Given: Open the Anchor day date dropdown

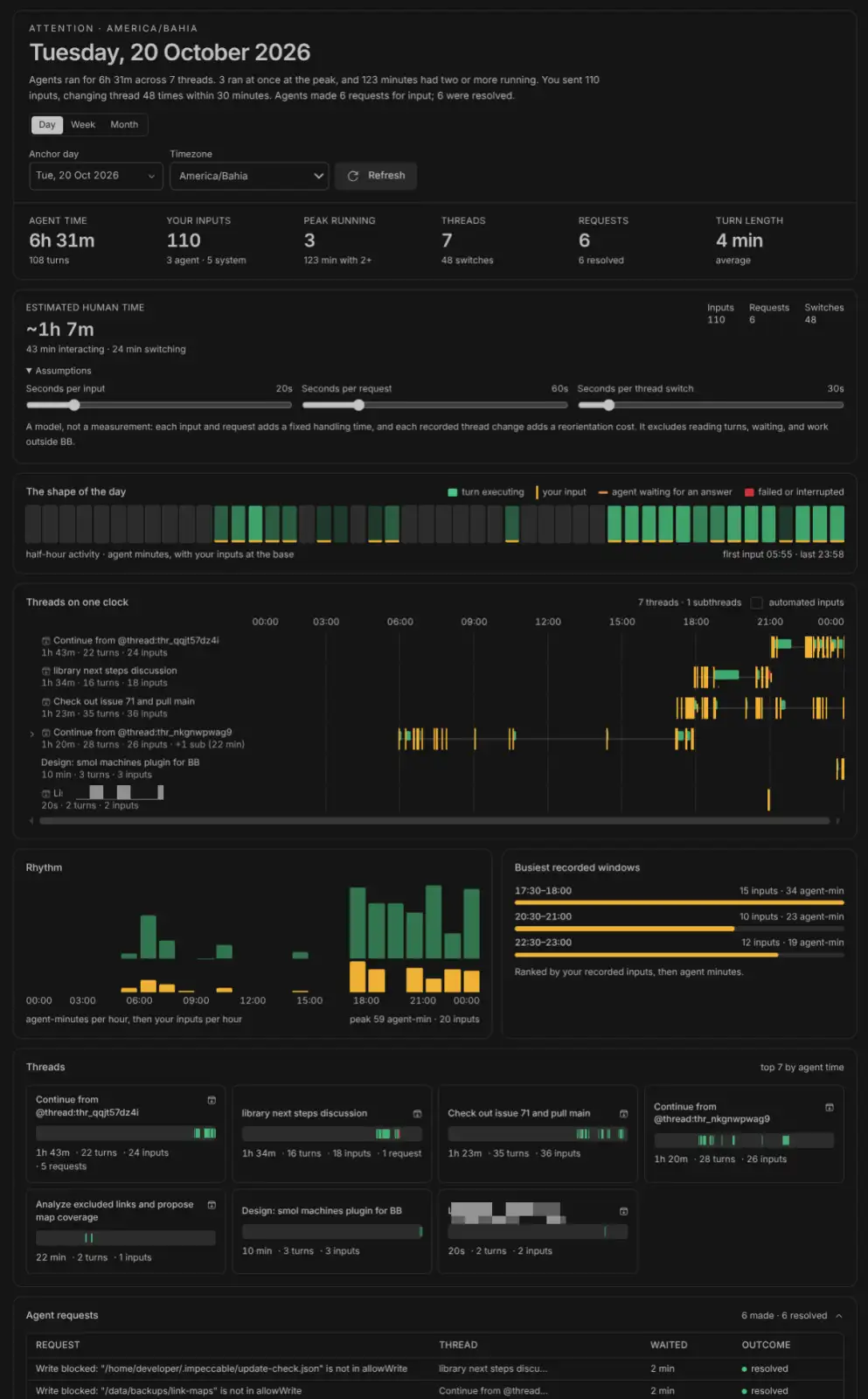Looking at the screenshot, I should (x=95, y=176).
